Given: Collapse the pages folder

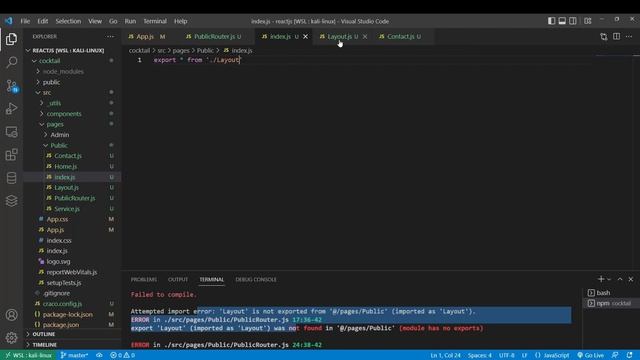Looking at the screenshot, I should click(55, 124).
